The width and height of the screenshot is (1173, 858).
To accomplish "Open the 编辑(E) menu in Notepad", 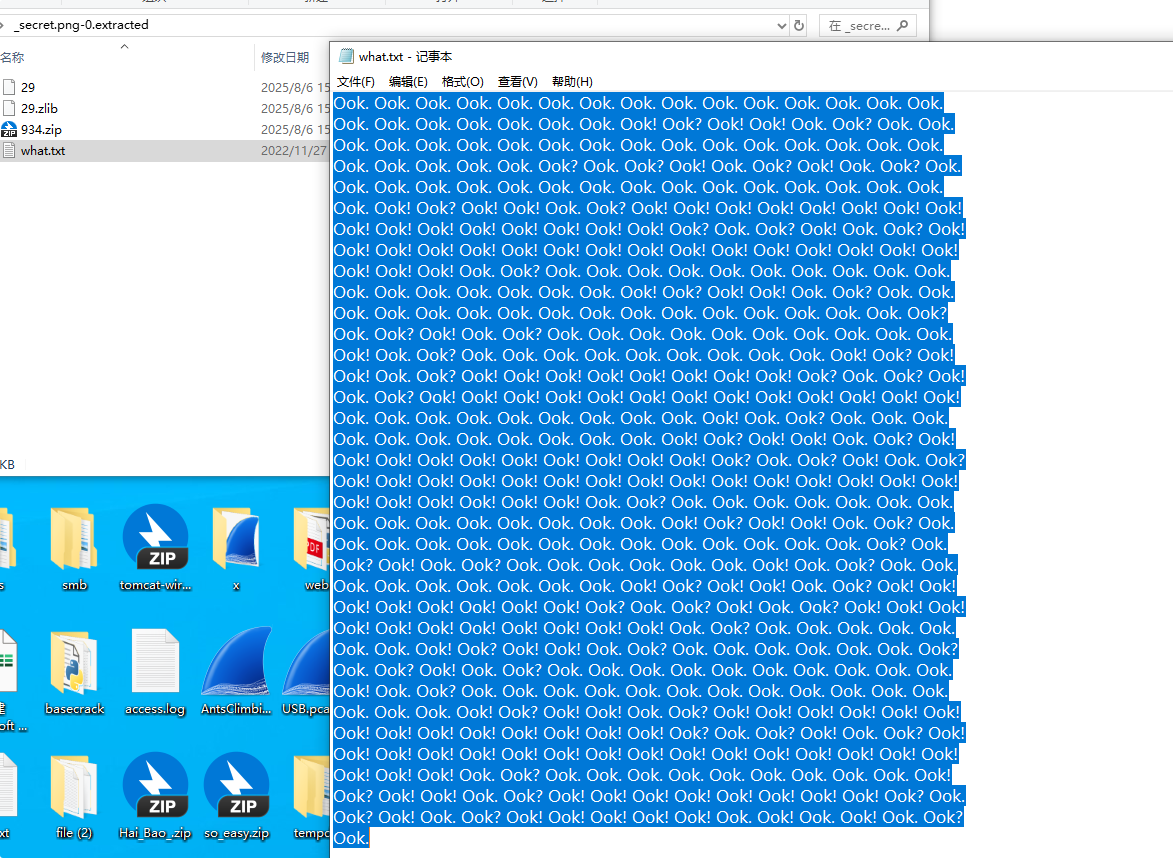I will point(408,82).
